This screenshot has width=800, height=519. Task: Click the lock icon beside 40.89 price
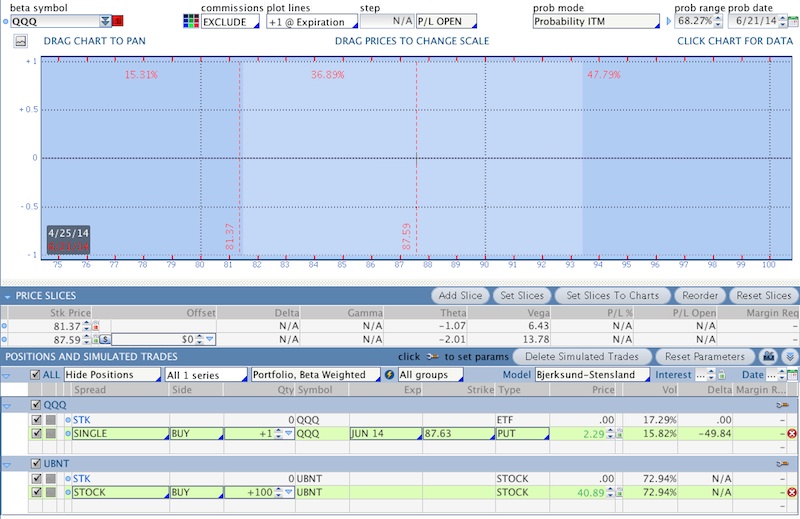tap(619, 492)
